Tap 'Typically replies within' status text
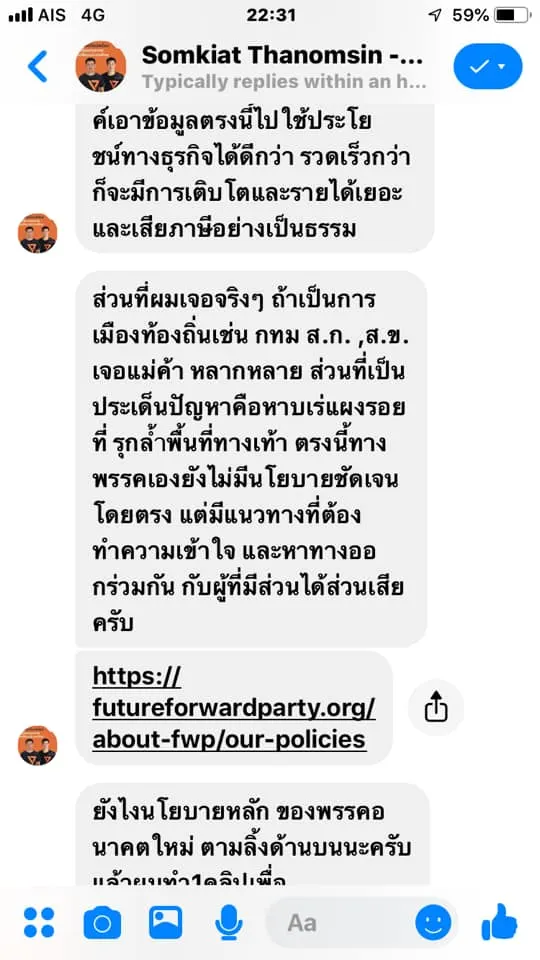 284,81
